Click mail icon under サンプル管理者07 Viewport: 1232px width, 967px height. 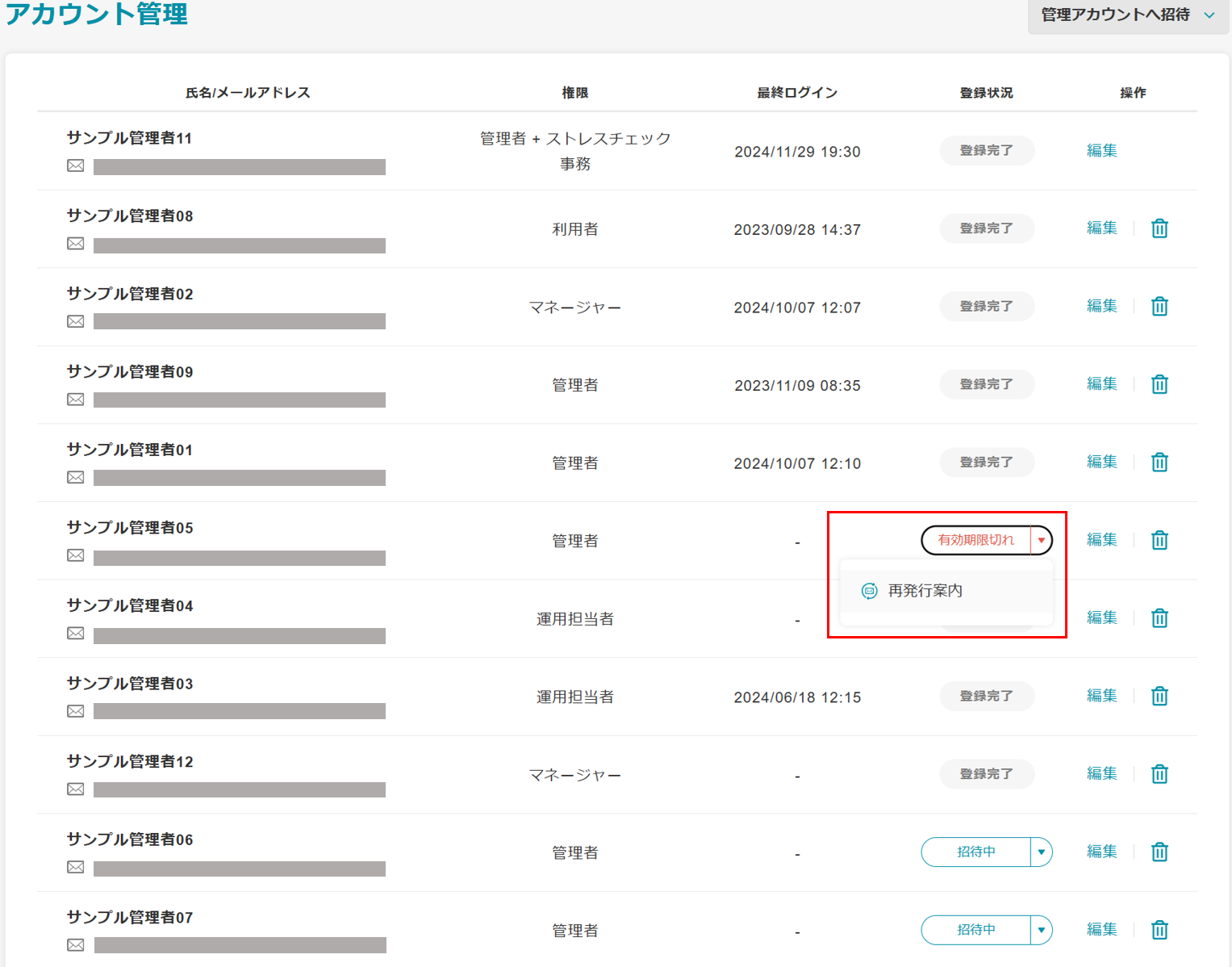[x=76, y=944]
